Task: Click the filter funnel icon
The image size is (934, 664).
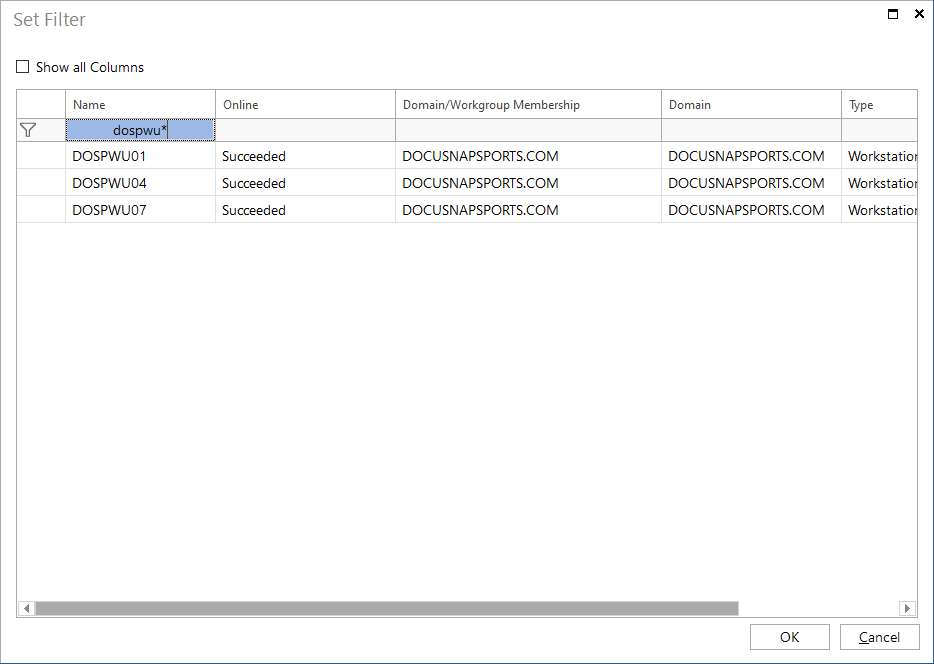Action: [28, 130]
